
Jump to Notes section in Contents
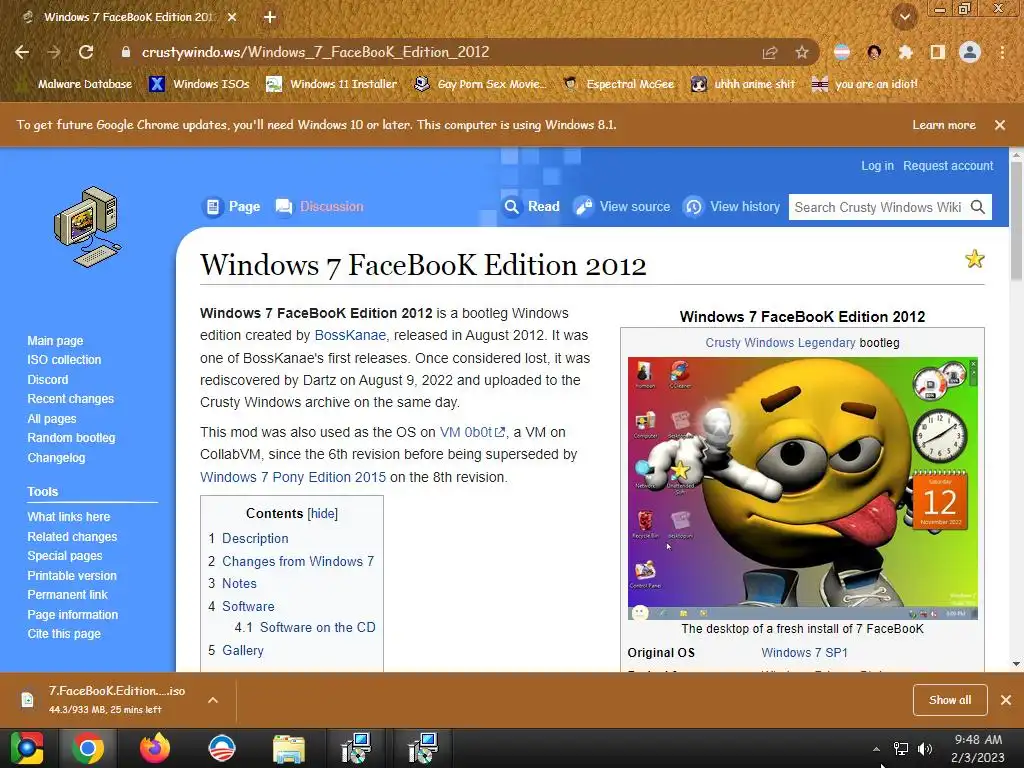239,583
